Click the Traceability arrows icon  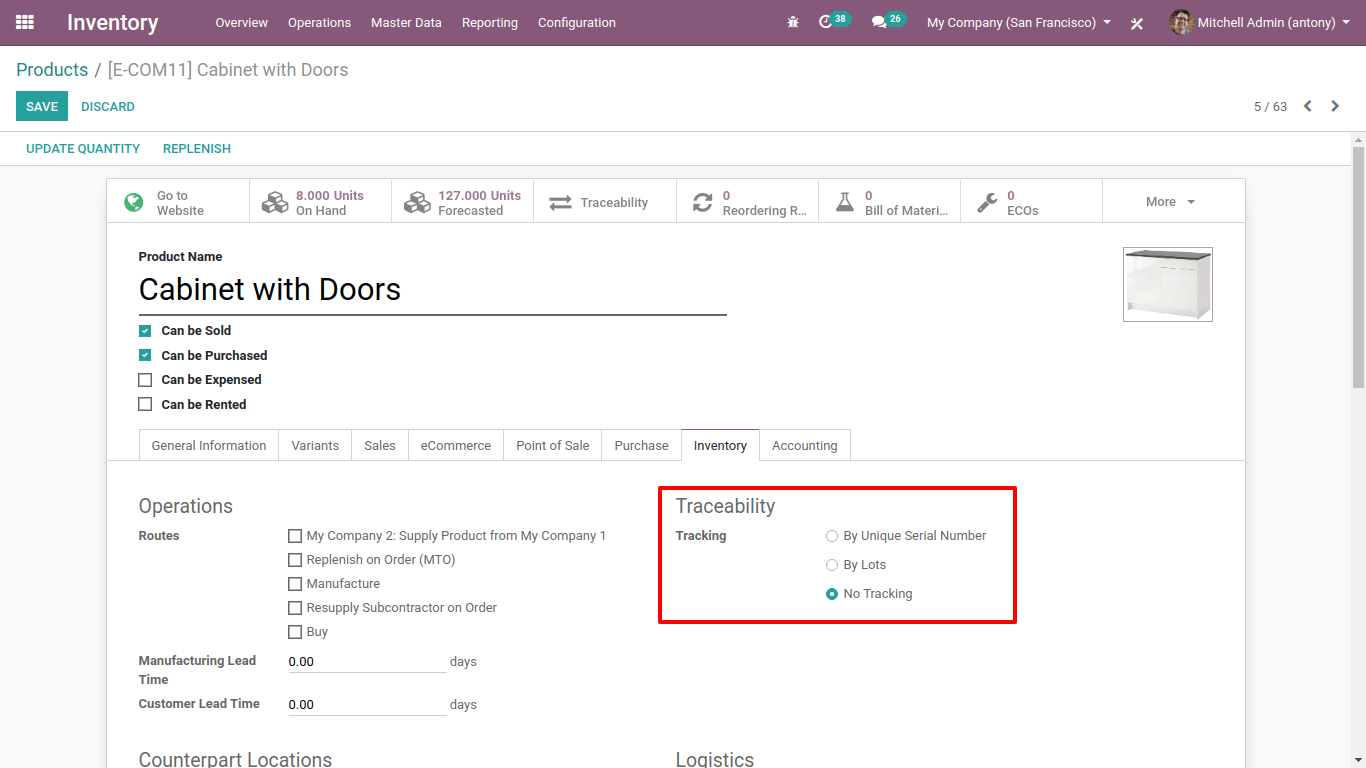coord(561,202)
